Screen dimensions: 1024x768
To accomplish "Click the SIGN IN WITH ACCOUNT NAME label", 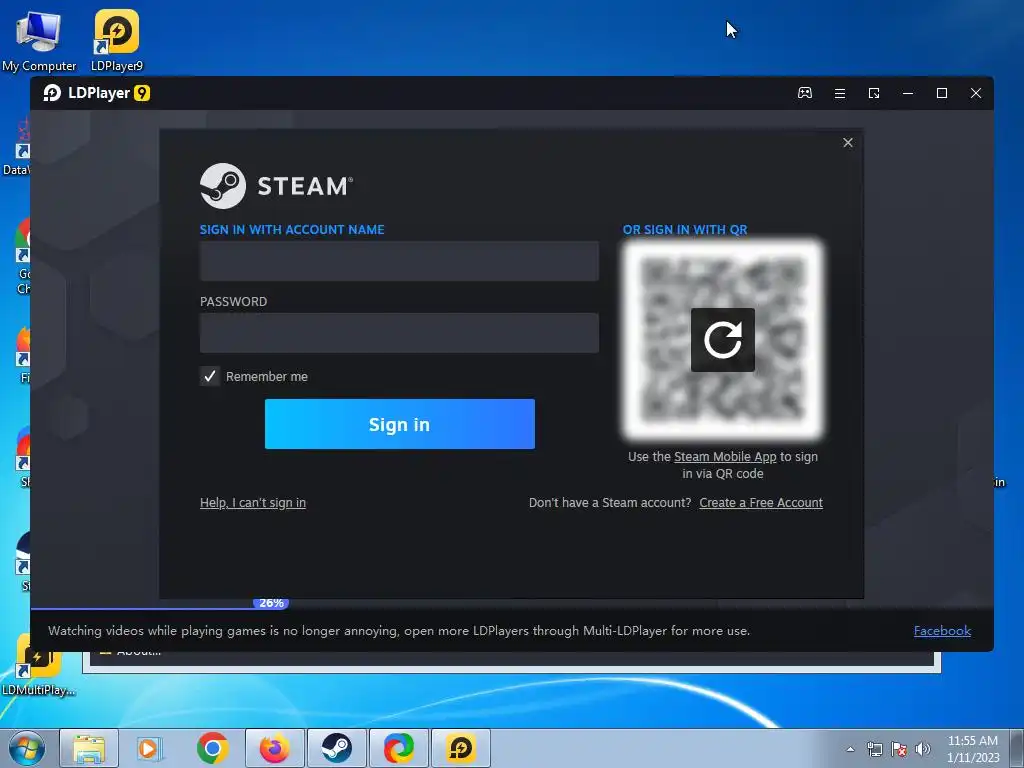I will tap(292, 229).
